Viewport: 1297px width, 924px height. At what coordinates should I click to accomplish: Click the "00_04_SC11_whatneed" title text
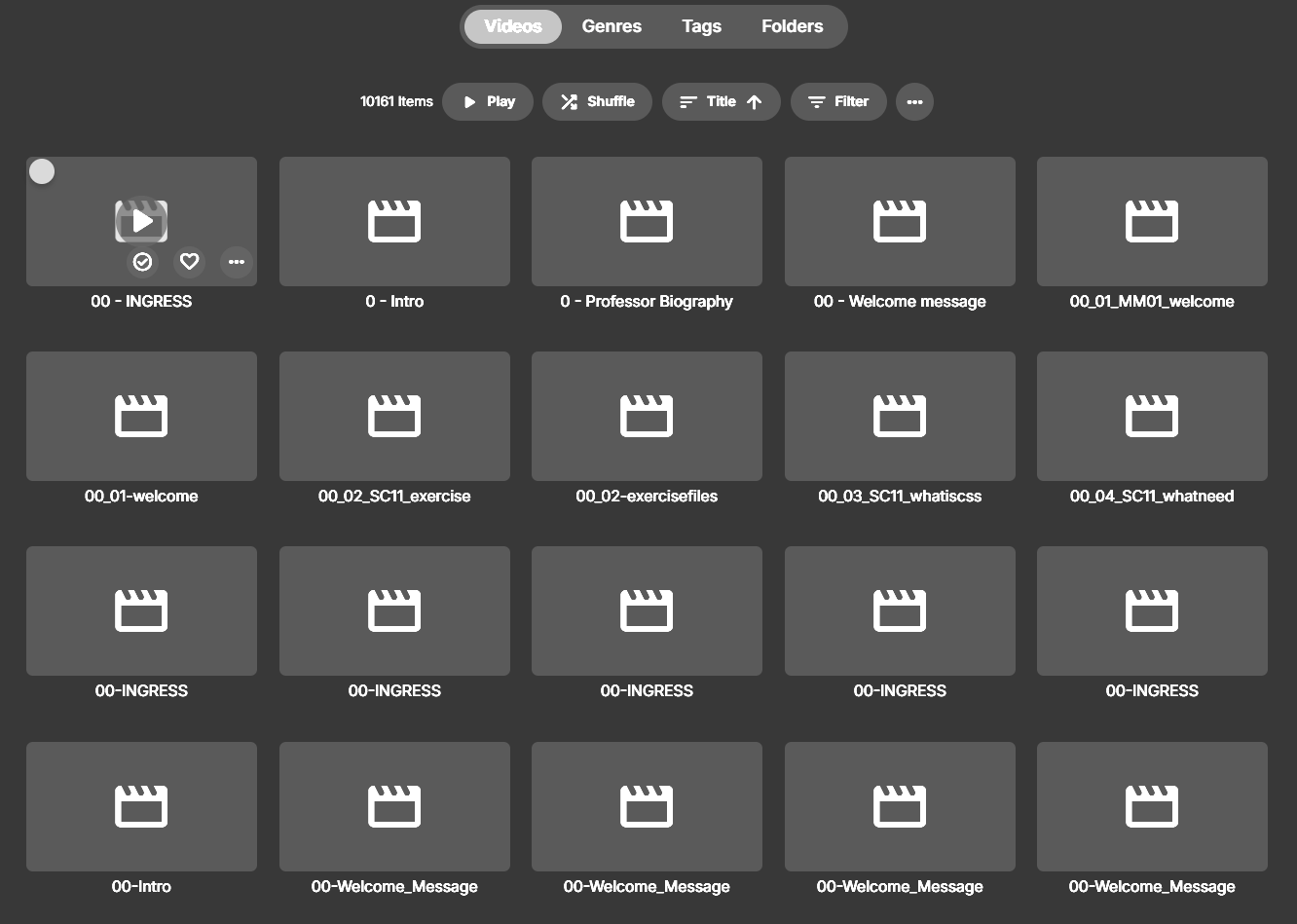tap(1152, 497)
